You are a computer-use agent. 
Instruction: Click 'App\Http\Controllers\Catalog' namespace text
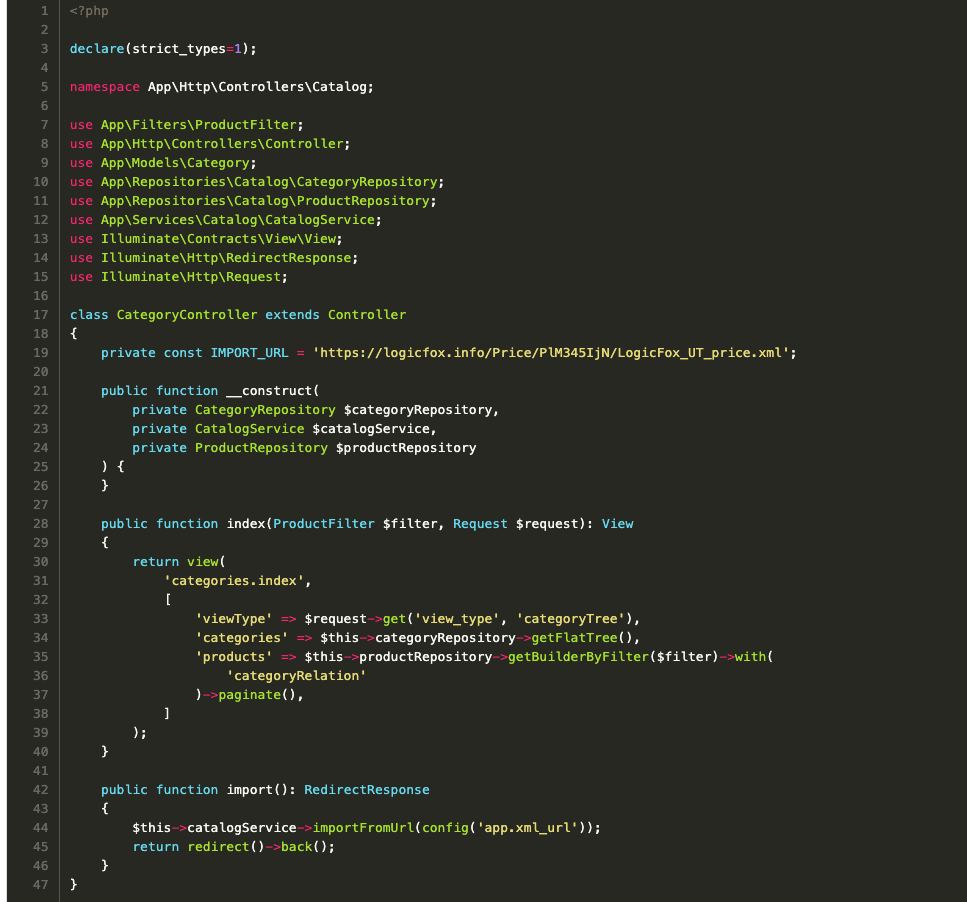(x=257, y=87)
